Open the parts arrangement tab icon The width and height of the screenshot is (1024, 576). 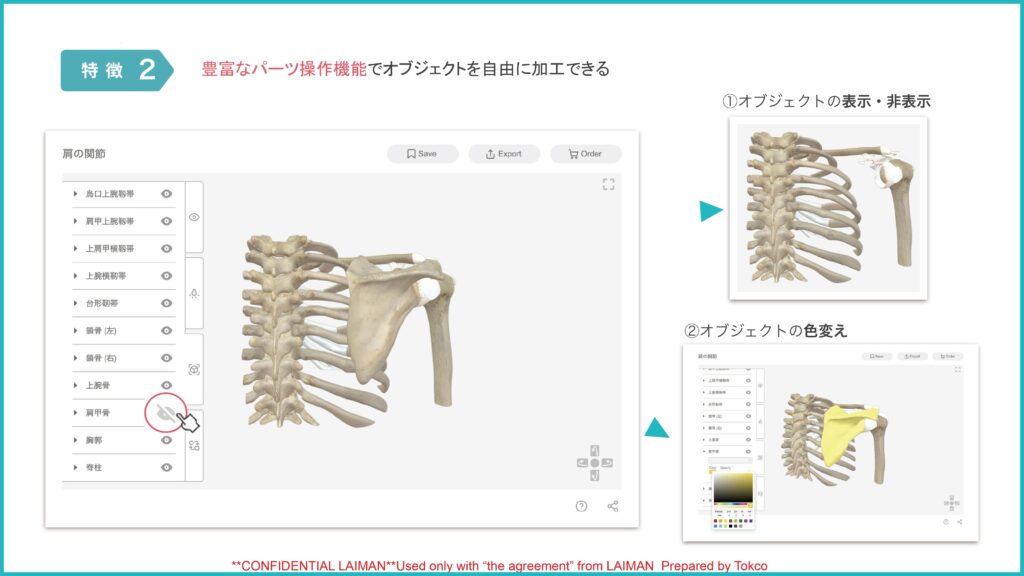(x=194, y=445)
